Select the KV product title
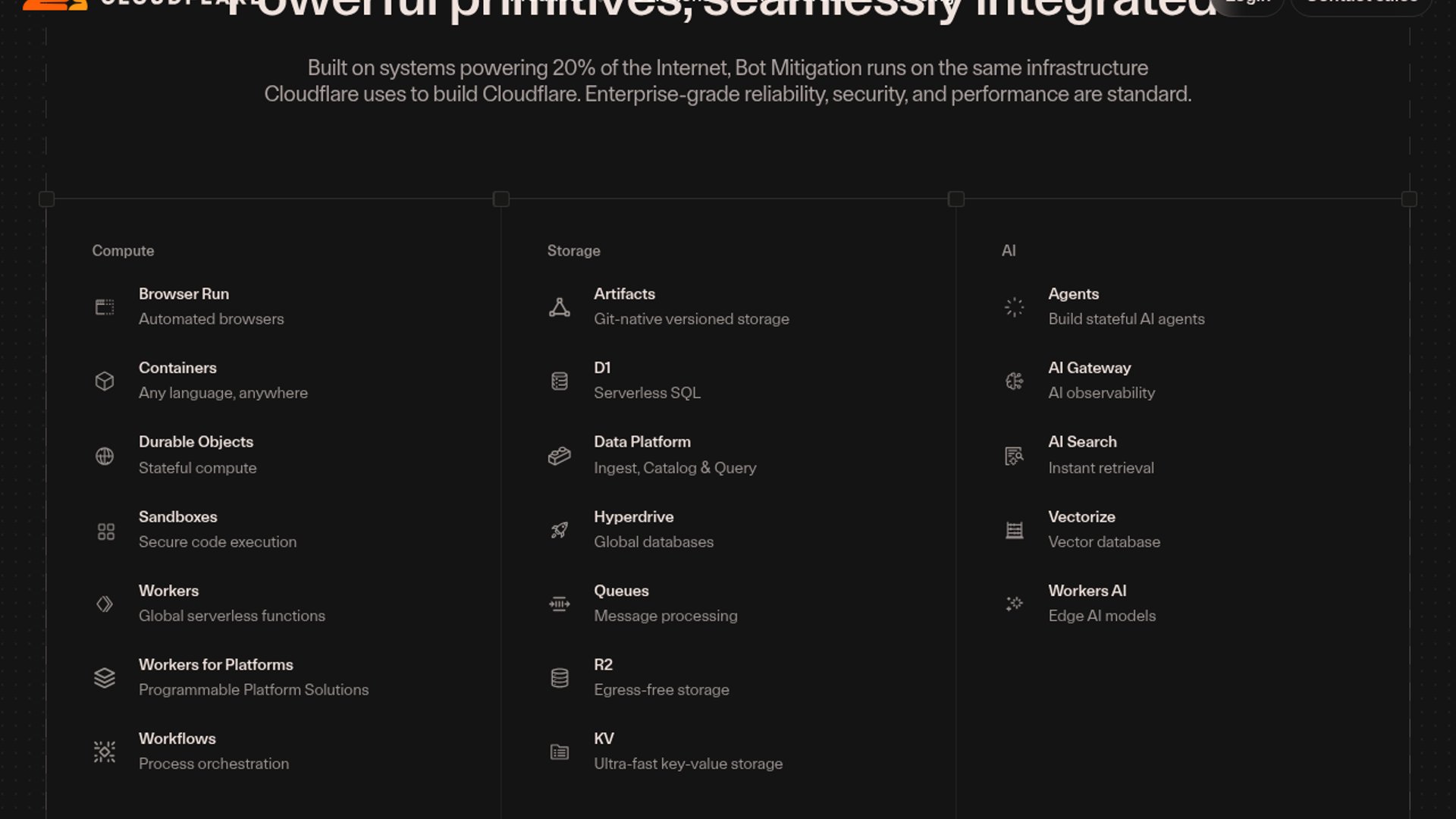 point(604,739)
